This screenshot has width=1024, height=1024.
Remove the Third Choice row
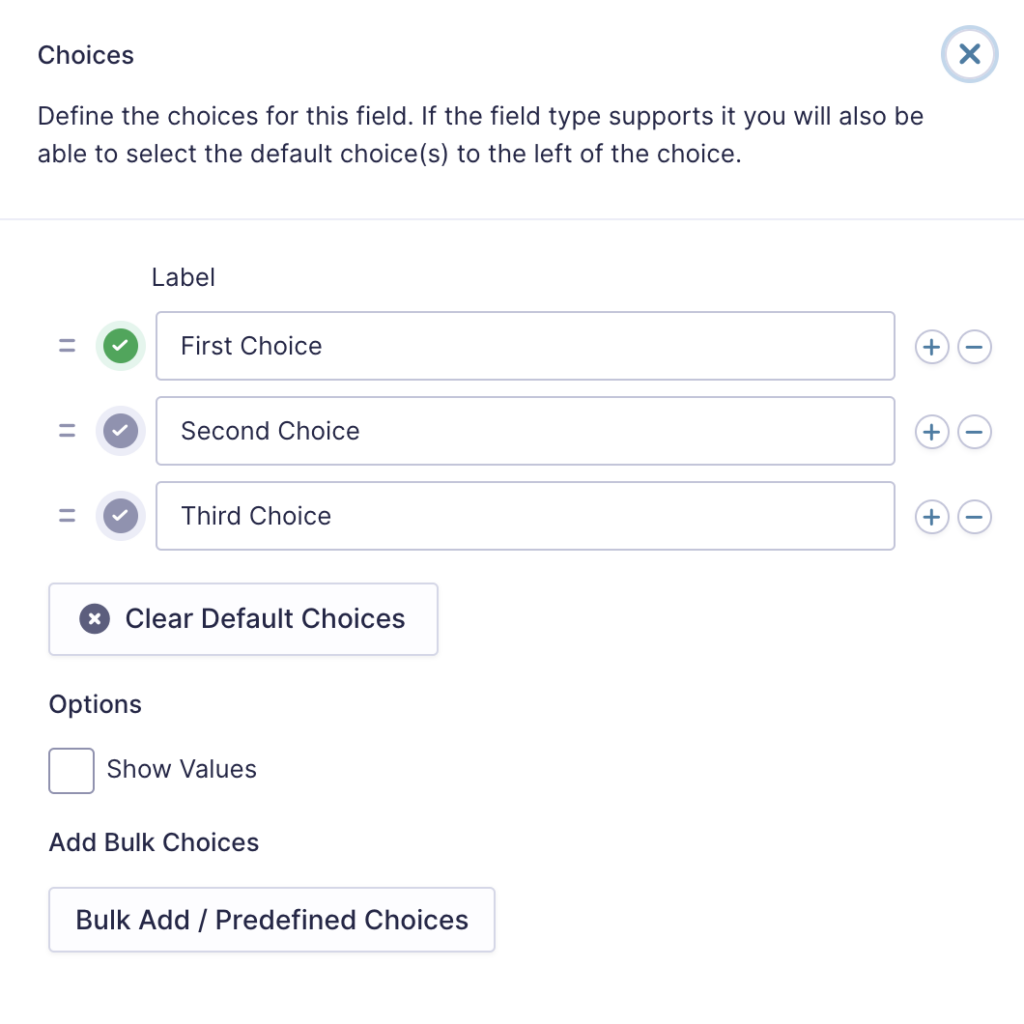coord(974,517)
